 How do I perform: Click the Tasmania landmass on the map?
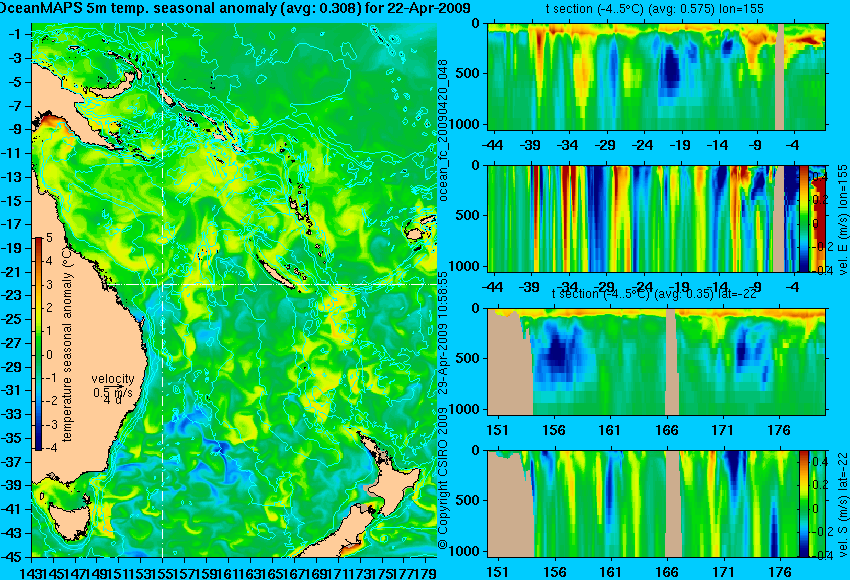pyautogui.click(x=70, y=520)
